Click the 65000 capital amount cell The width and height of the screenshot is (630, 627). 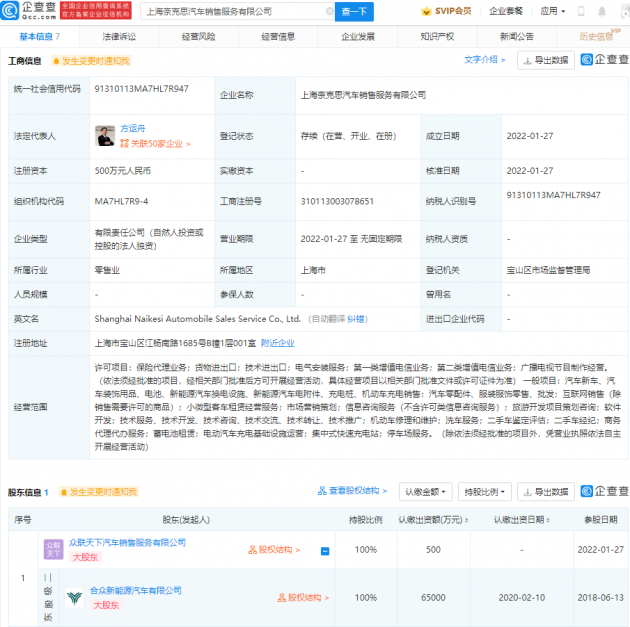[433, 598]
